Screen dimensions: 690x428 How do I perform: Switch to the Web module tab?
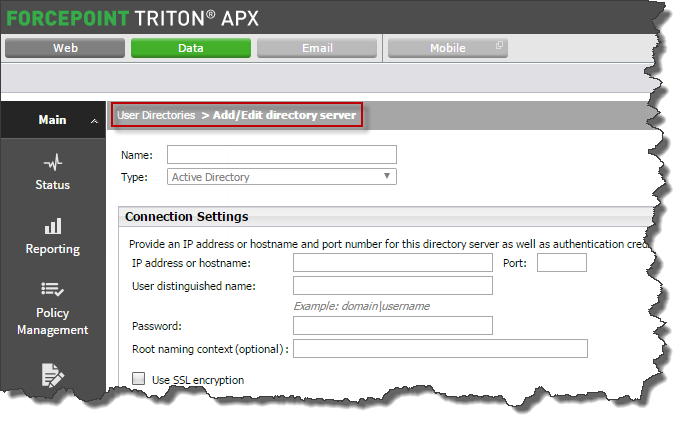(x=65, y=48)
